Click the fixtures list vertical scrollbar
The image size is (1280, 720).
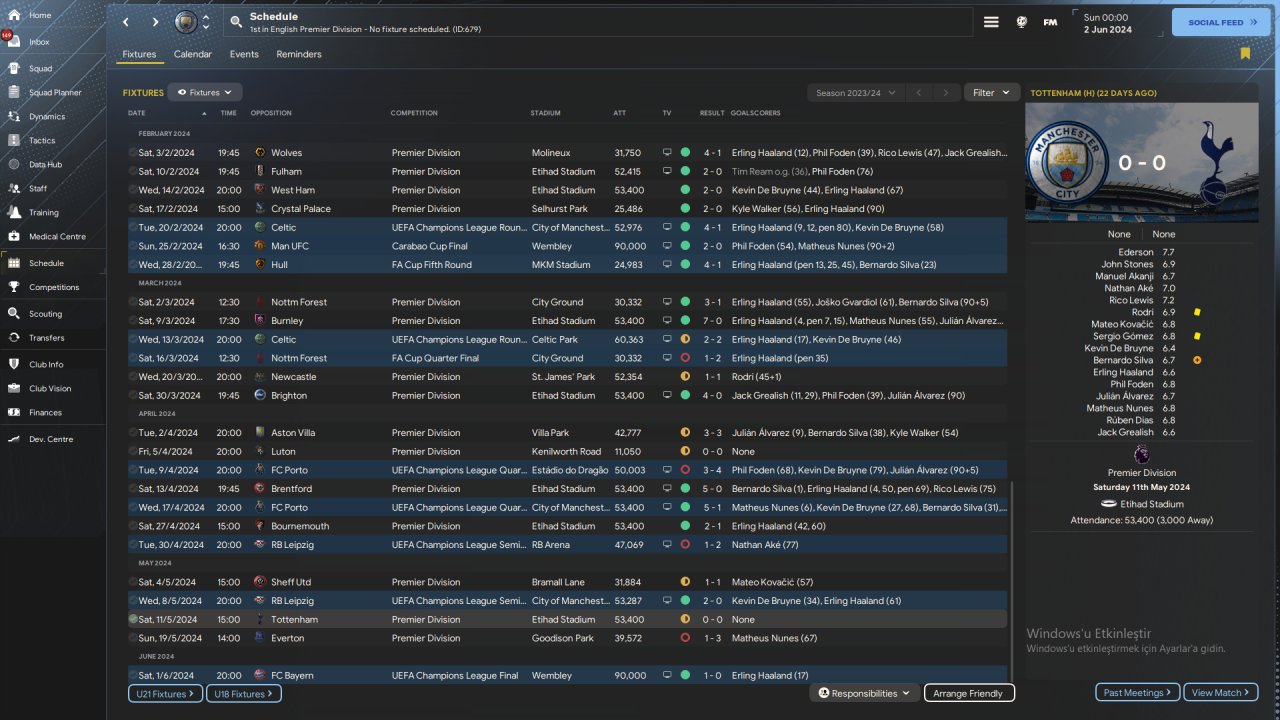click(x=1013, y=580)
